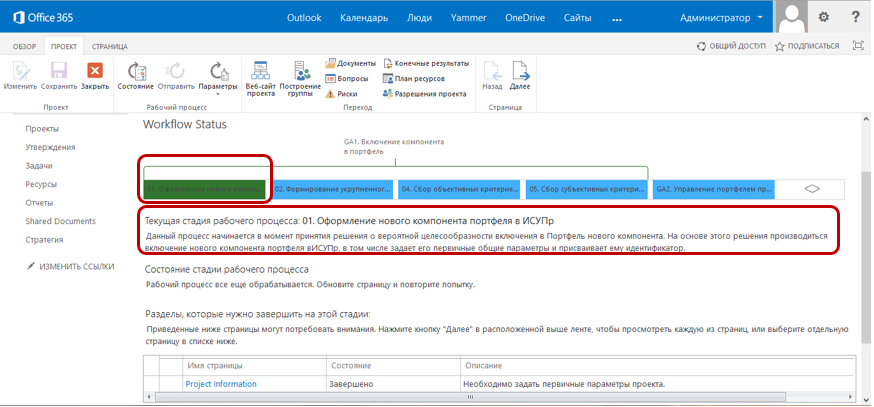Click the Построение группы icon
This screenshot has height=407, width=874.
click(302, 71)
